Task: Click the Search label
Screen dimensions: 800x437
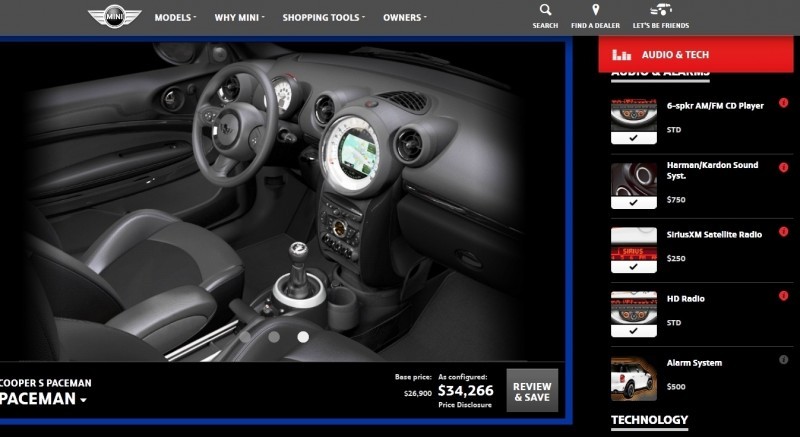Action: pyautogui.click(x=545, y=25)
